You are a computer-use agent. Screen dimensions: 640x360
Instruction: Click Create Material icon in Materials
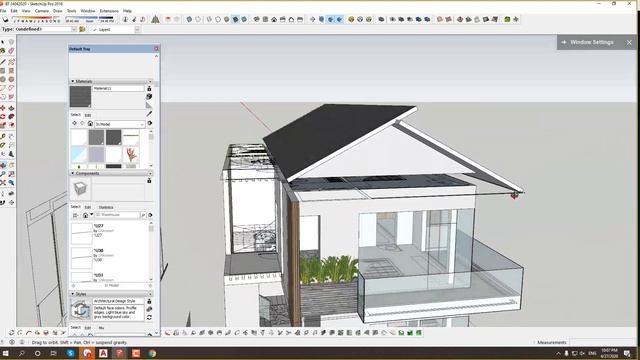(149, 97)
